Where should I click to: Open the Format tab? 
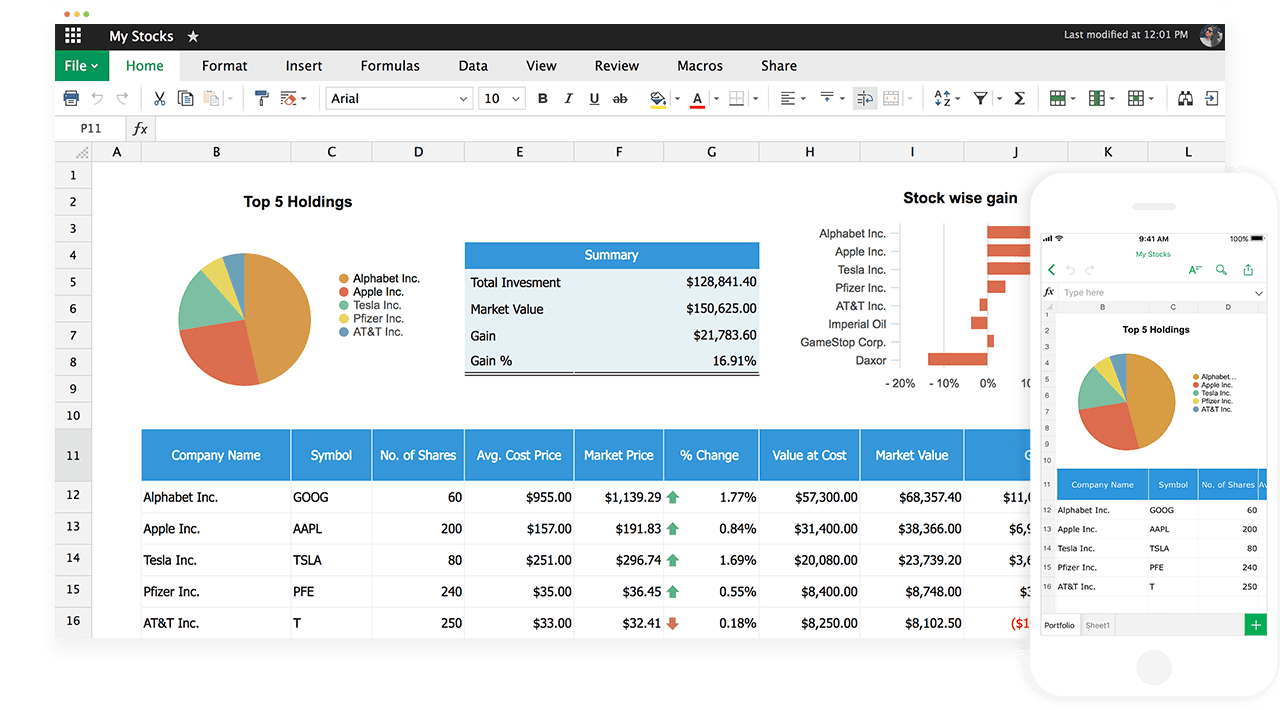224,66
